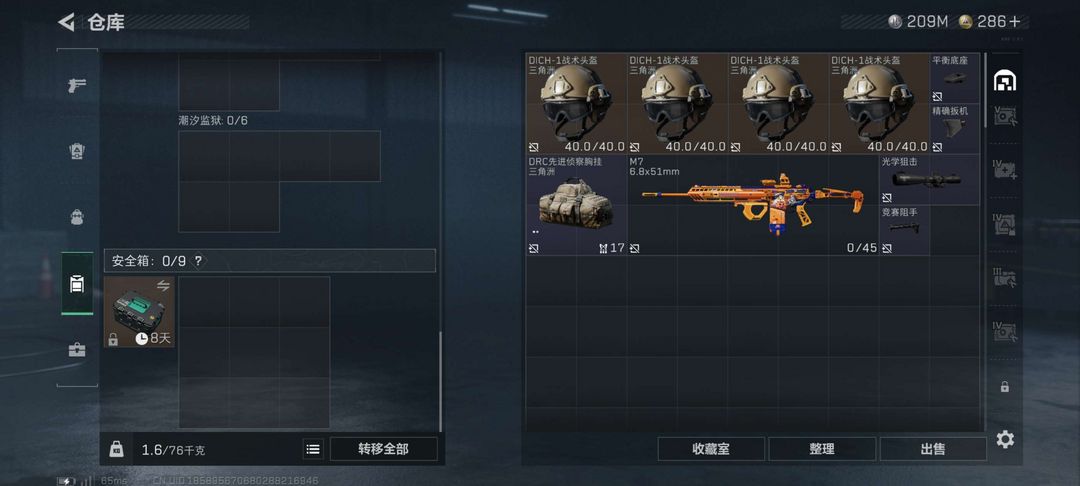Screen dimensions: 1080x486
Task: Click the left panel vertical scrollbar
Action: click(x=441, y=381)
